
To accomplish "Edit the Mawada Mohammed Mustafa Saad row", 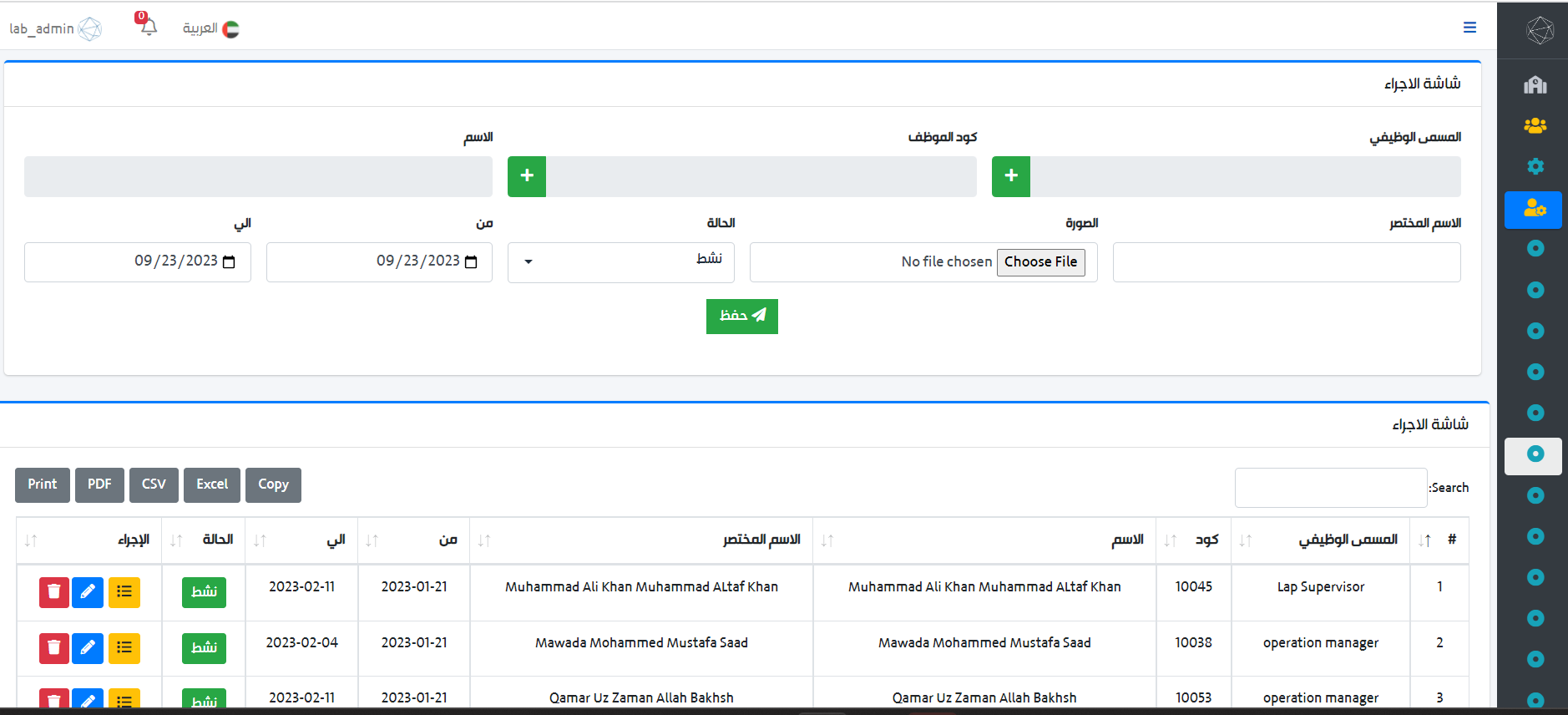I will pos(88,648).
